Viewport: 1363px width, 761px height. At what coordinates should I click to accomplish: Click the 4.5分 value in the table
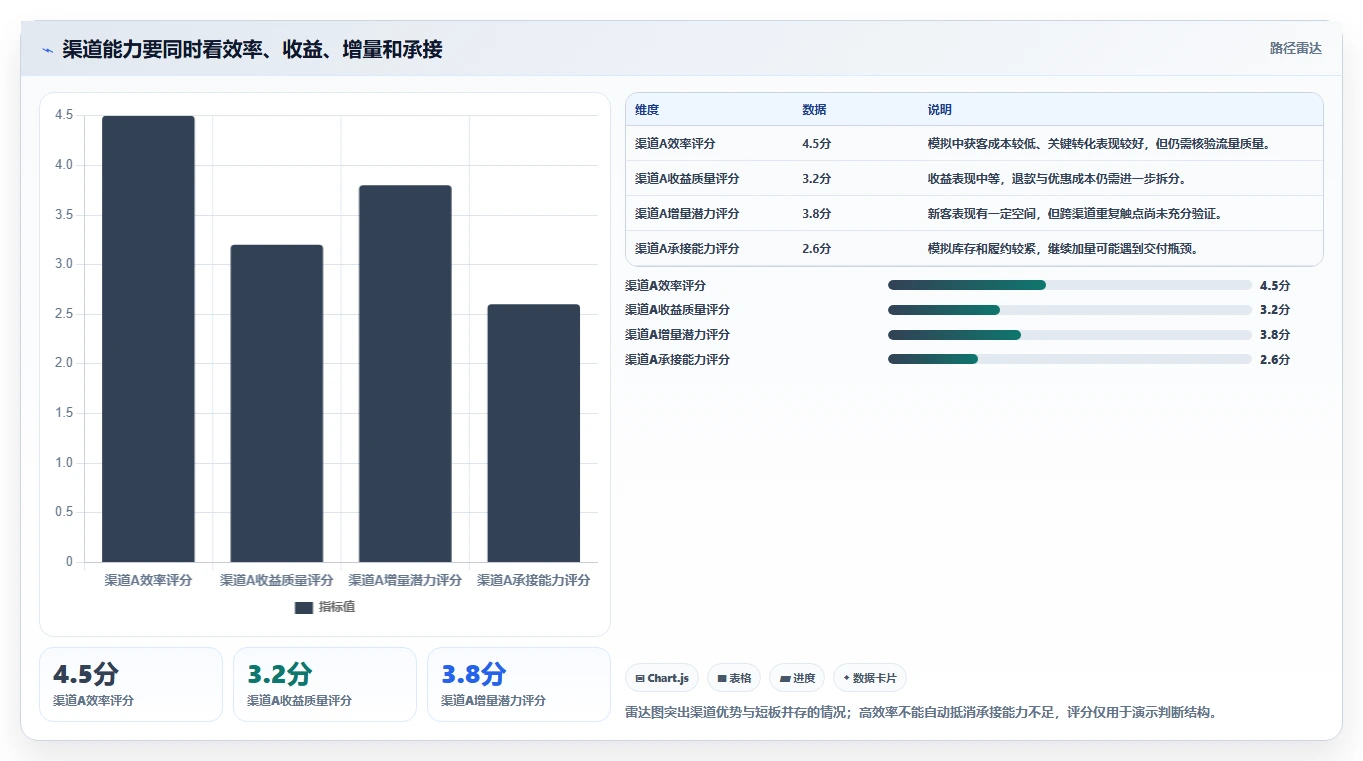click(x=816, y=144)
